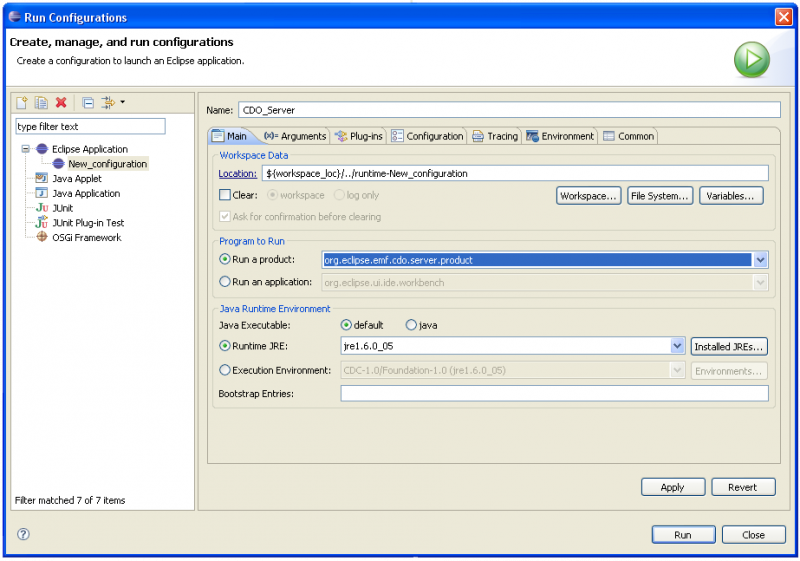Click the Close button at bottom

point(754,534)
